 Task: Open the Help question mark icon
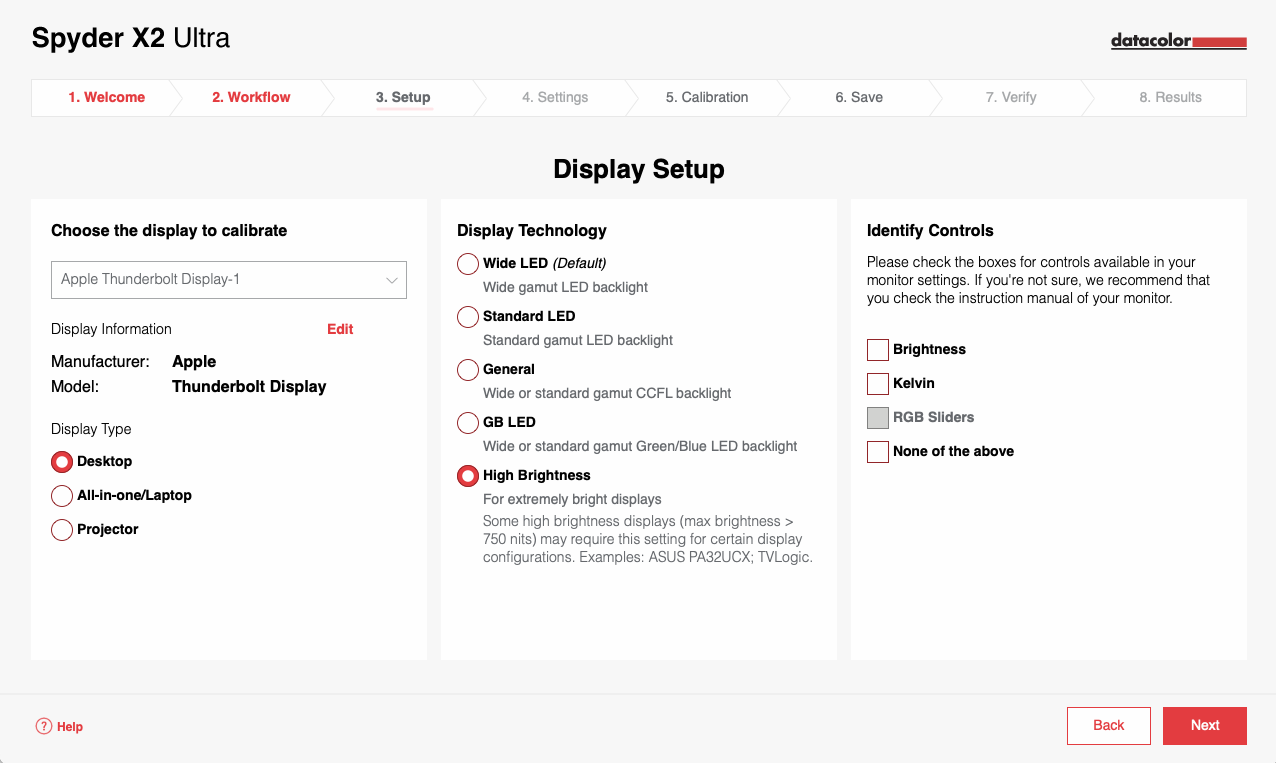coord(43,726)
